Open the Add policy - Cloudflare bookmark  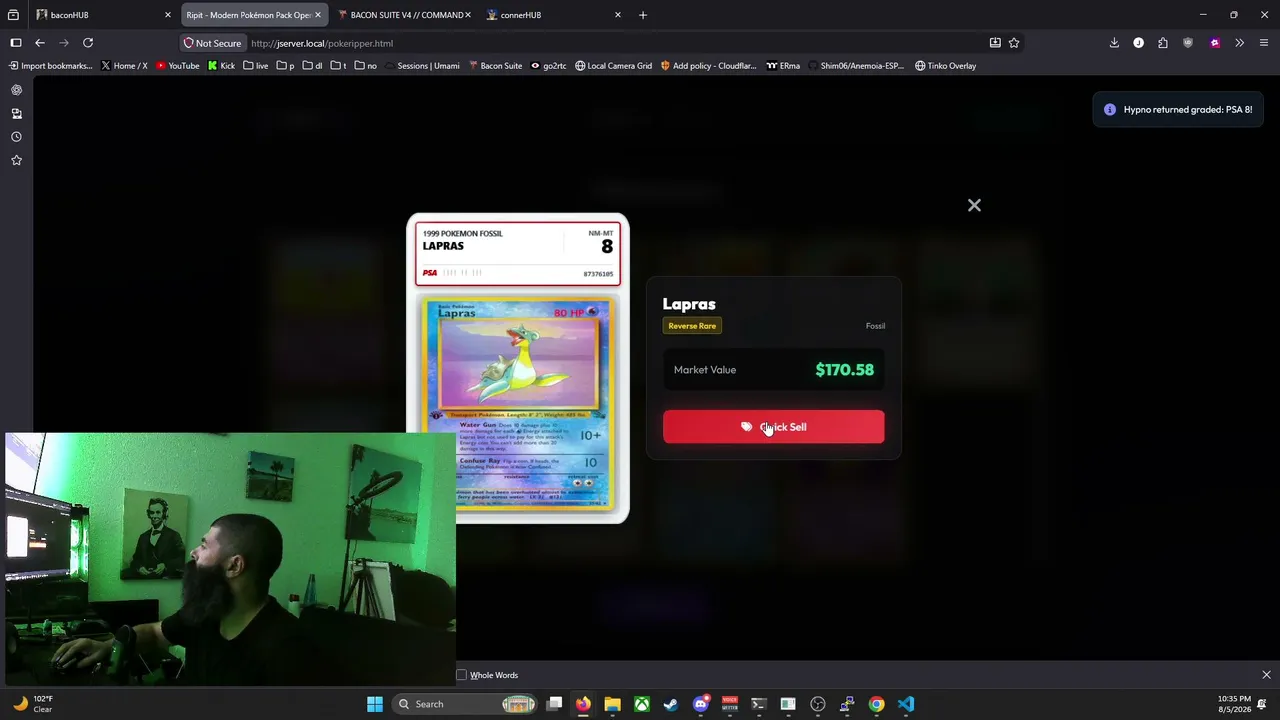[x=708, y=66]
